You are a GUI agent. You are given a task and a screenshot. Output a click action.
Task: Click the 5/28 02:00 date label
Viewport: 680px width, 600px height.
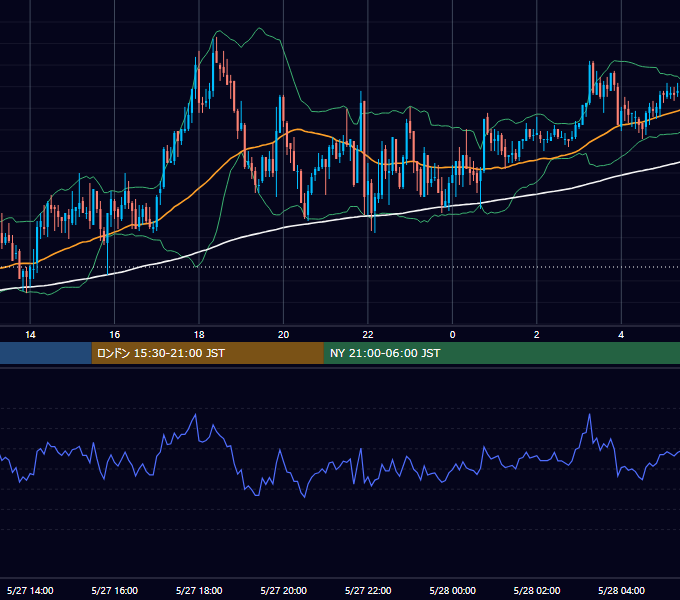[x=537, y=590]
